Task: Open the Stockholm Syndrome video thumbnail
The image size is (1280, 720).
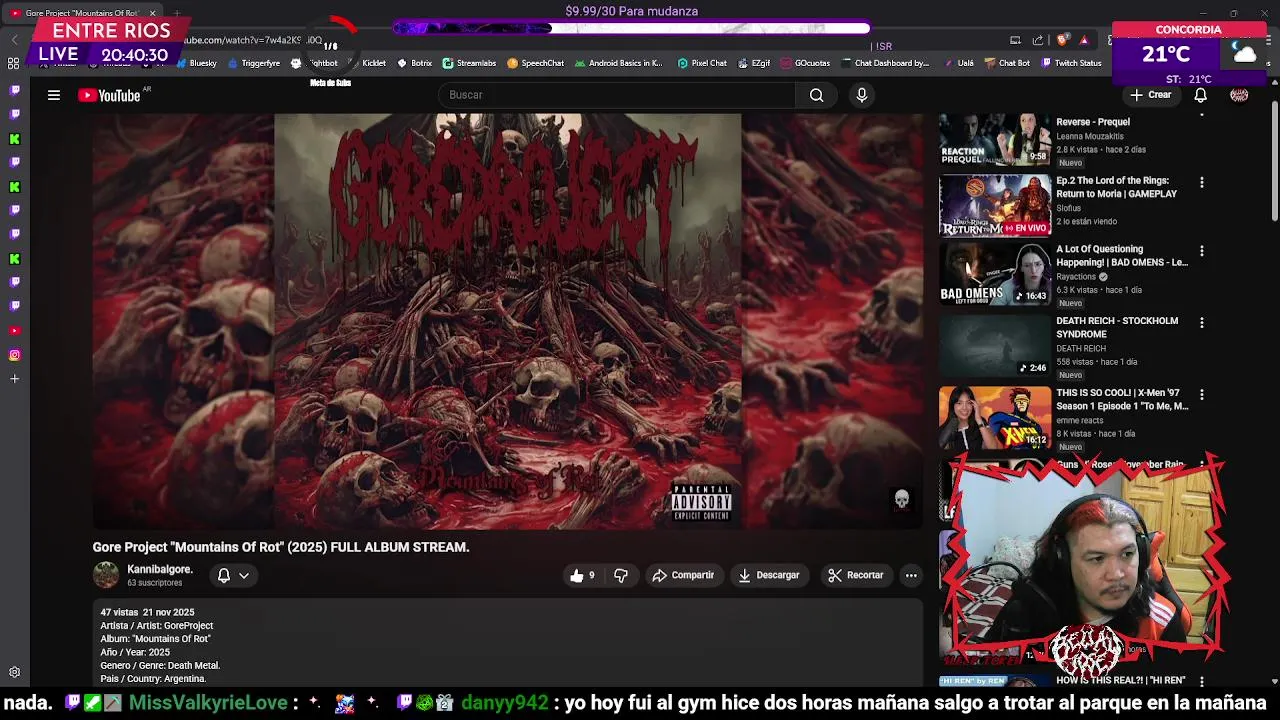Action: coord(995,346)
